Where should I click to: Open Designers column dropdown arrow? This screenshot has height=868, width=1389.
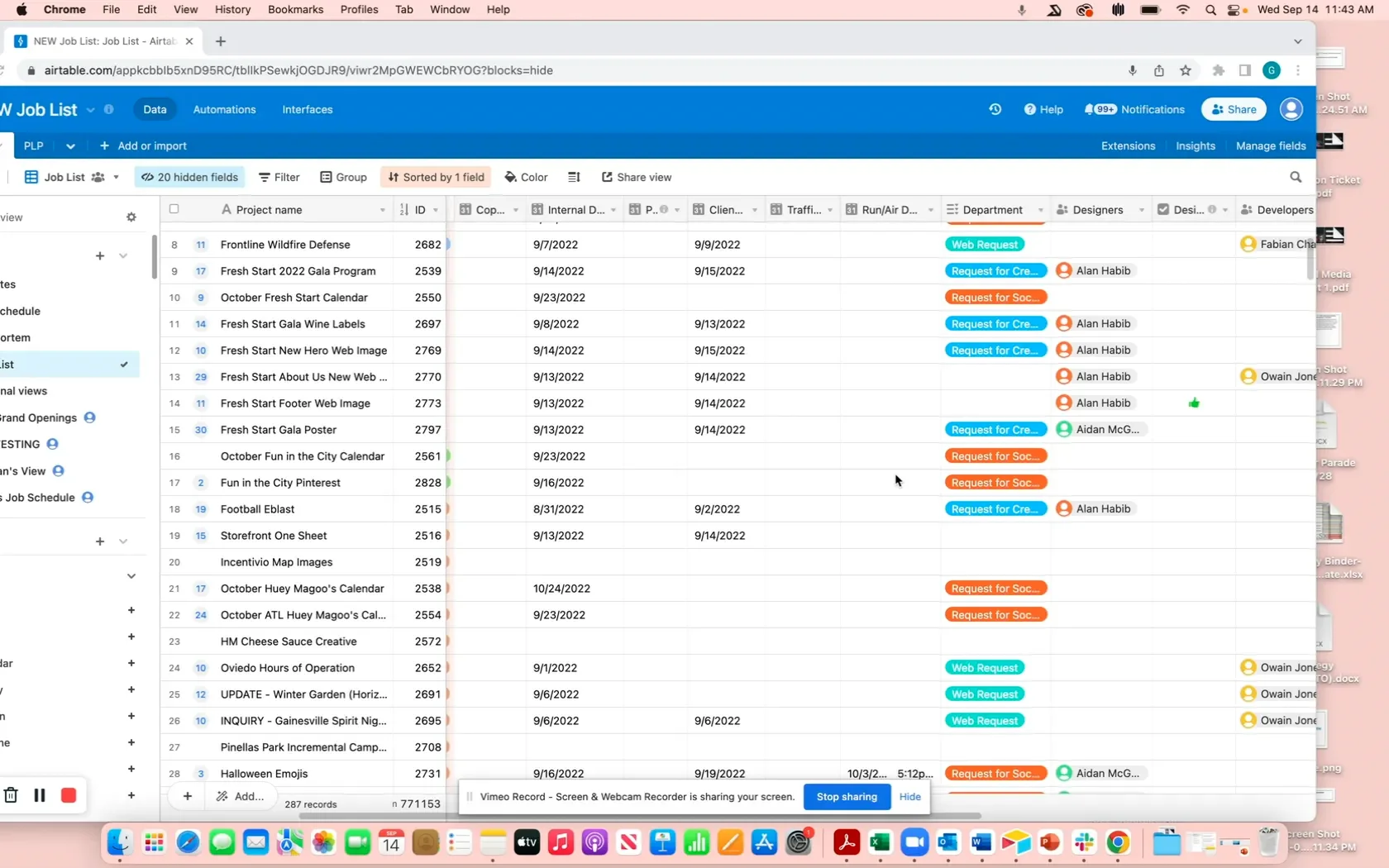pyautogui.click(x=1141, y=210)
